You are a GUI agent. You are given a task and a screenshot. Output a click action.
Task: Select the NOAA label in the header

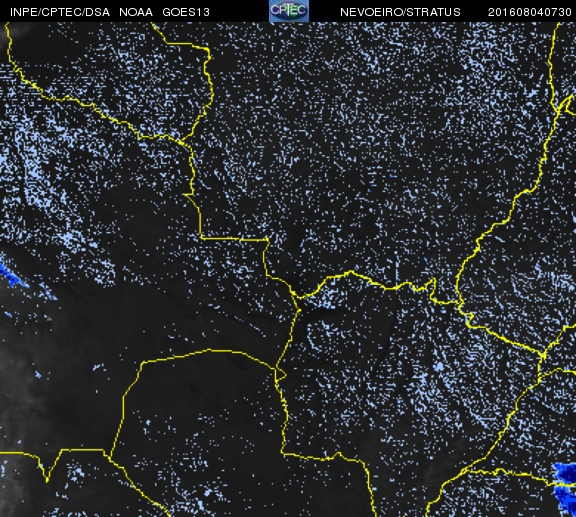click(136, 12)
